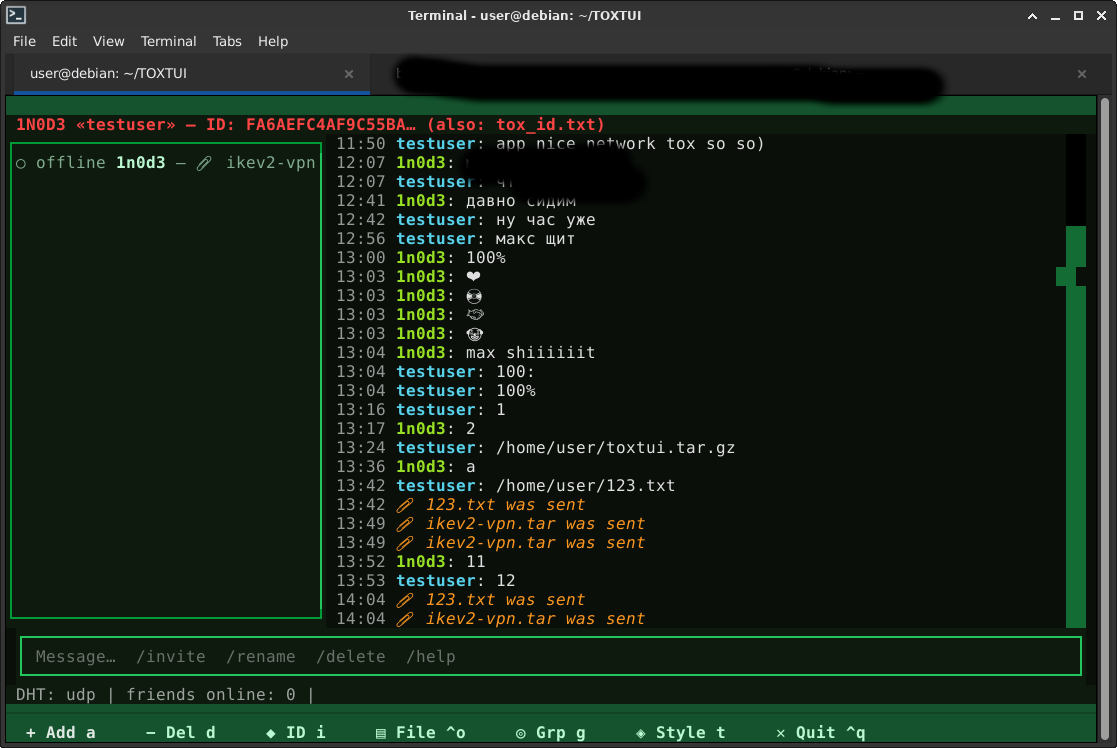This screenshot has height=748, width=1117.
Task: Click the 'app nice network tox so so)' message
Action: pyautogui.click(x=630, y=144)
